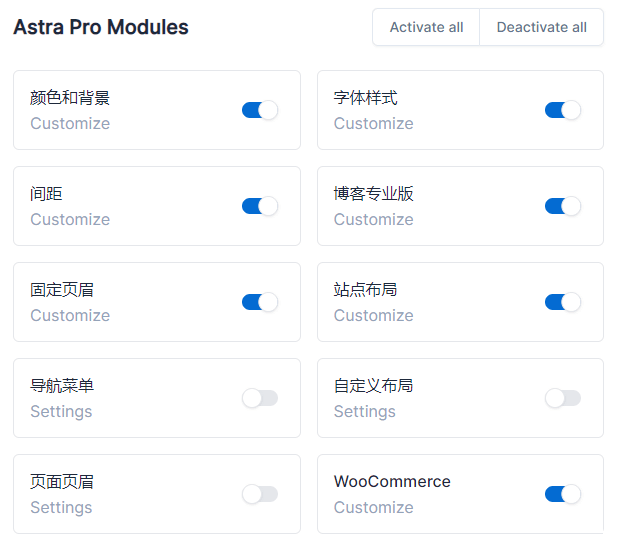This screenshot has width=618, height=546.
Task: Click Customize under 间距 module
Action: coord(70,220)
